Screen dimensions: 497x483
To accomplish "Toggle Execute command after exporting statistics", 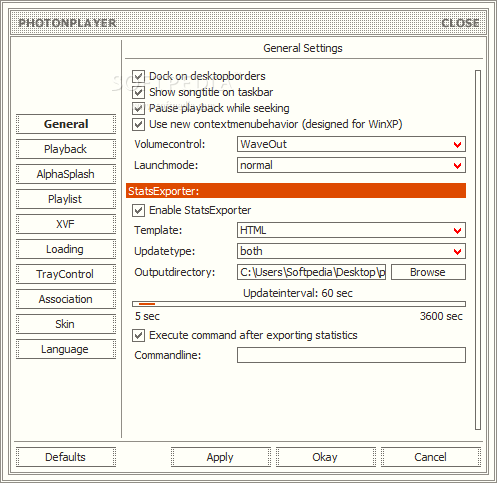I will [x=138, y=335].
